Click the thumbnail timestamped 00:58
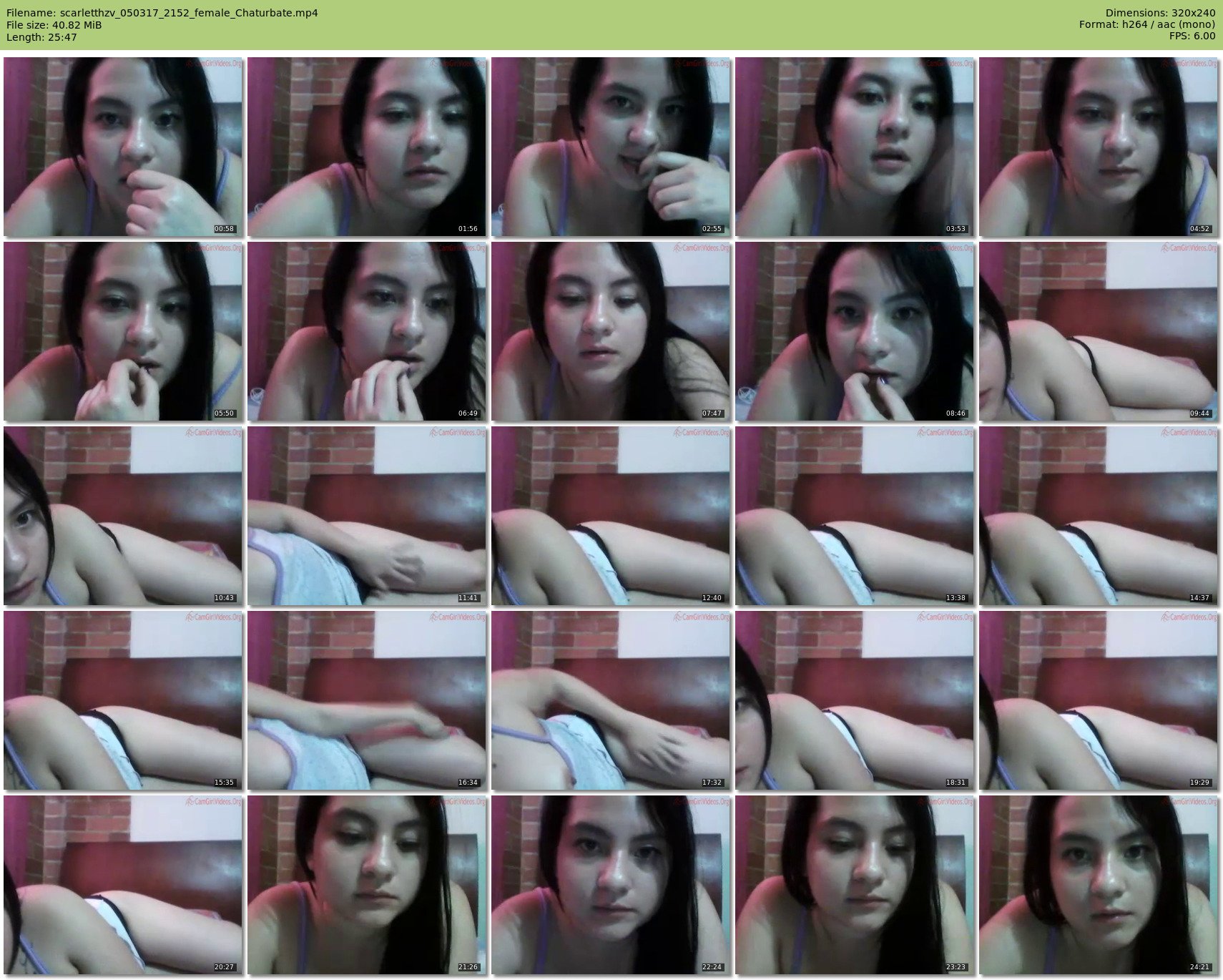 click(x=122, y=147)
